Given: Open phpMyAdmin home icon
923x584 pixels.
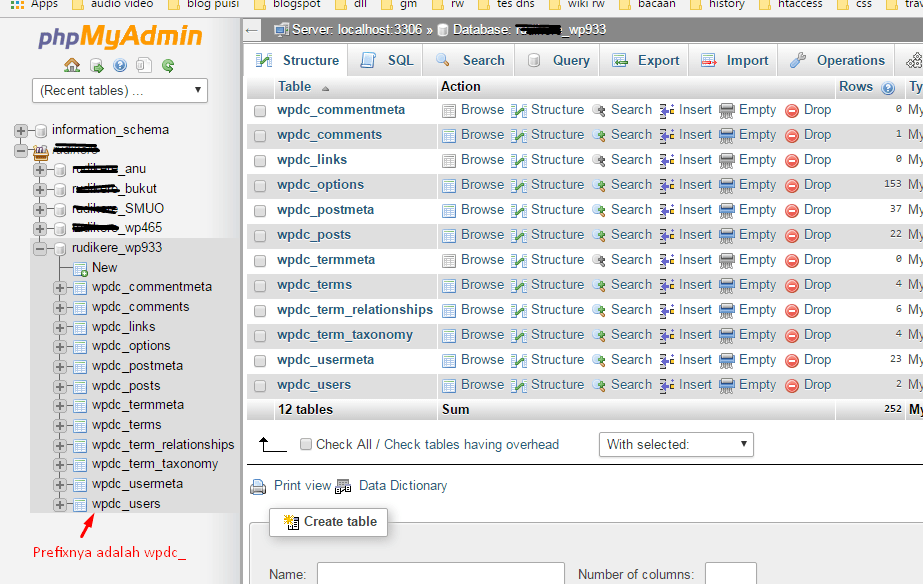Looking at the screenshot, I should (x=72, y=65).
